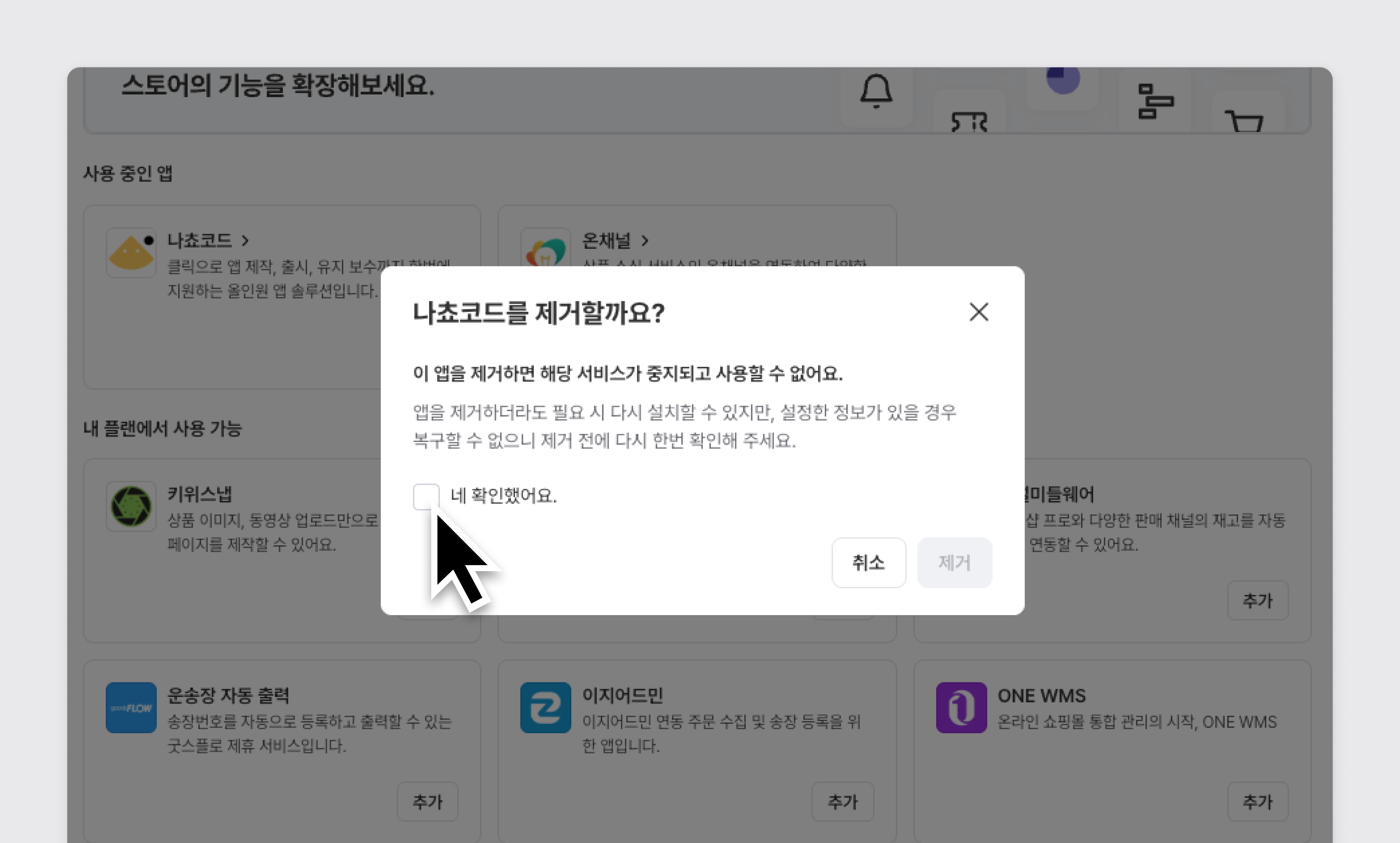Open the 운송장 자동 출력 title
The height and width of the screenshot is (843, 1400).
click(228, 695)
